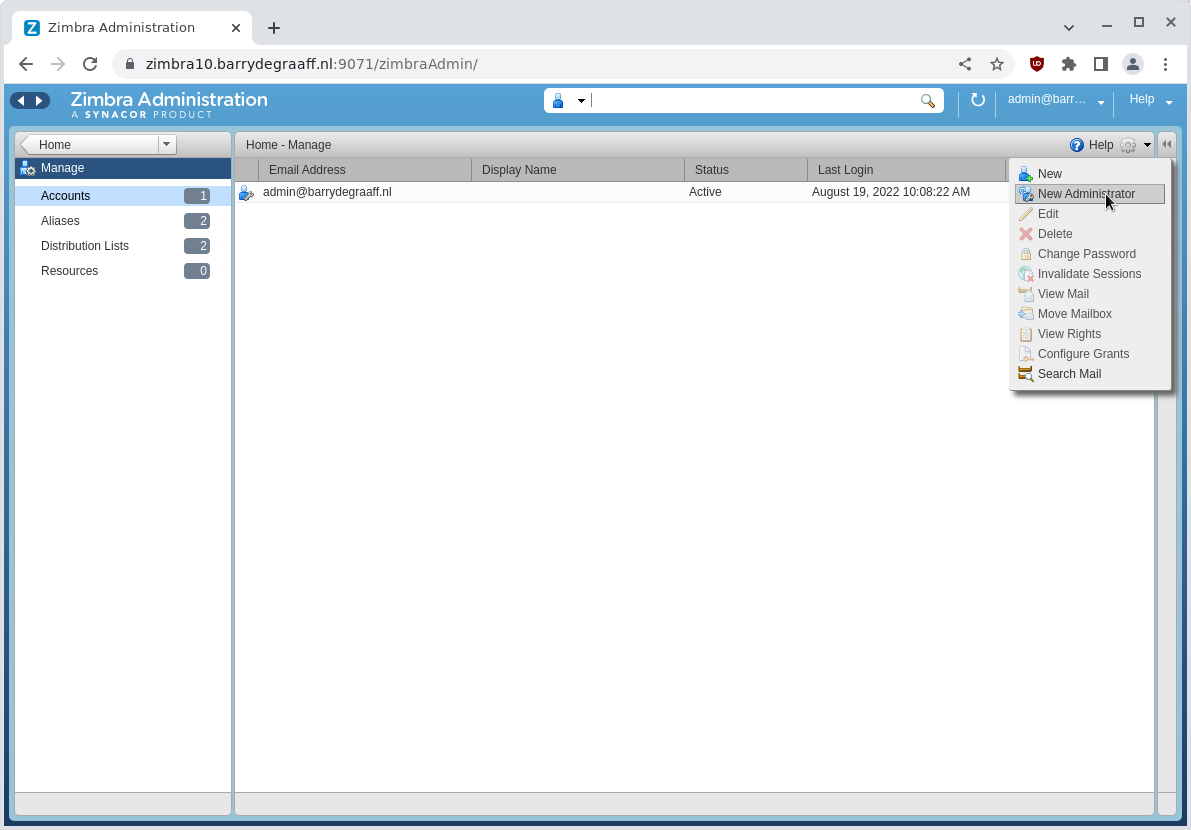Open Chrome three-dot menu
Screen dimensions: 1191x830
1165,65
